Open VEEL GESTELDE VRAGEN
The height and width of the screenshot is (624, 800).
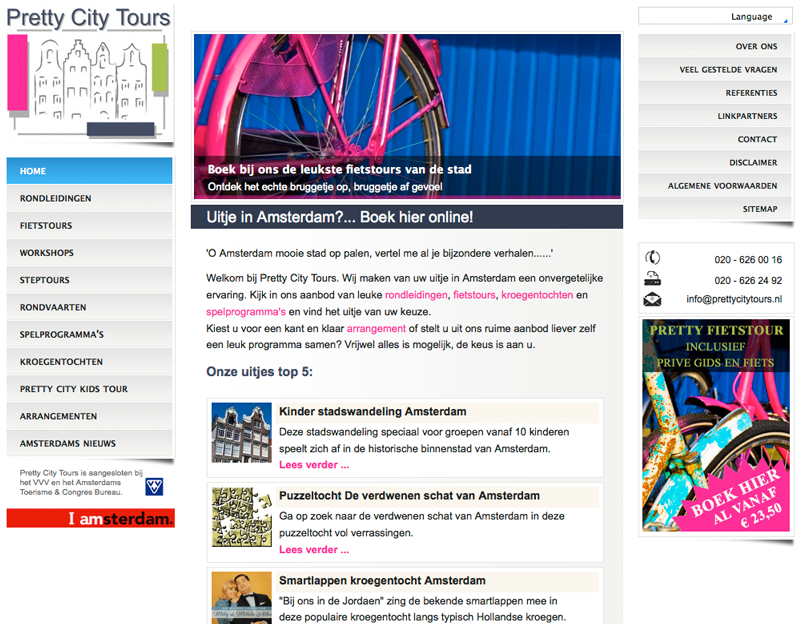pyautogui.click(x=715, y=69)
